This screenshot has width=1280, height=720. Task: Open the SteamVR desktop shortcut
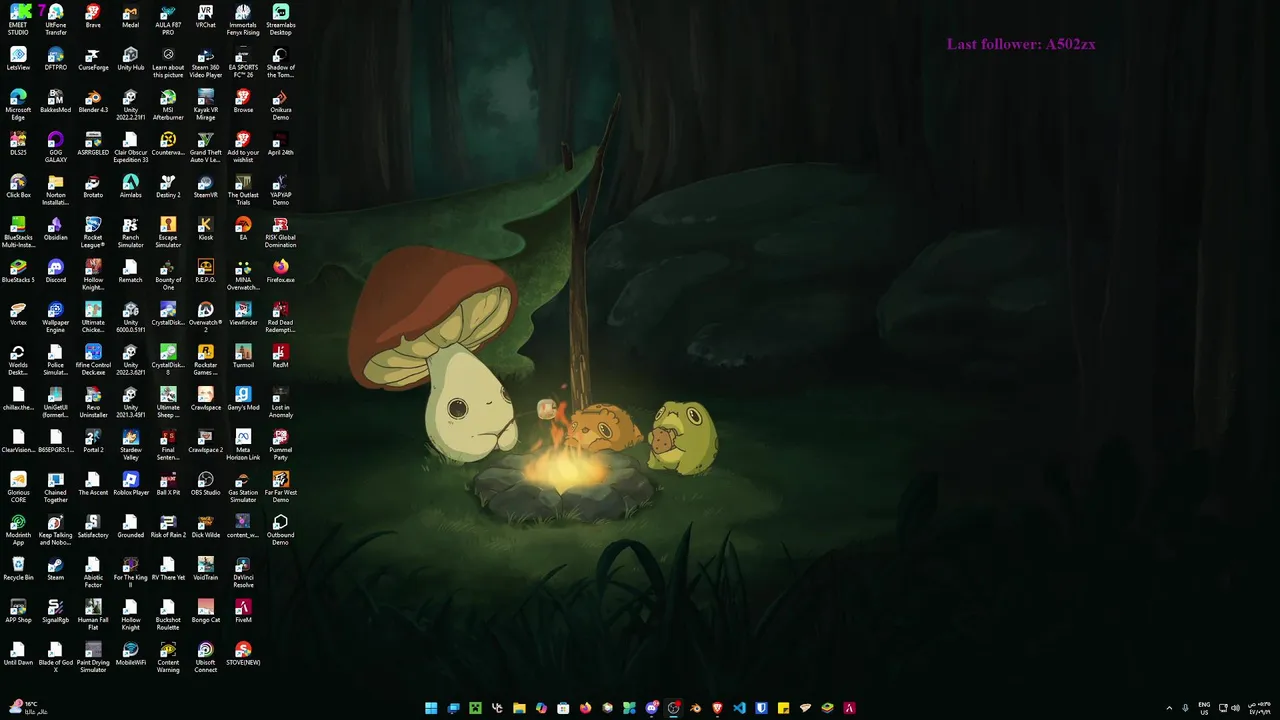[206, 187]
